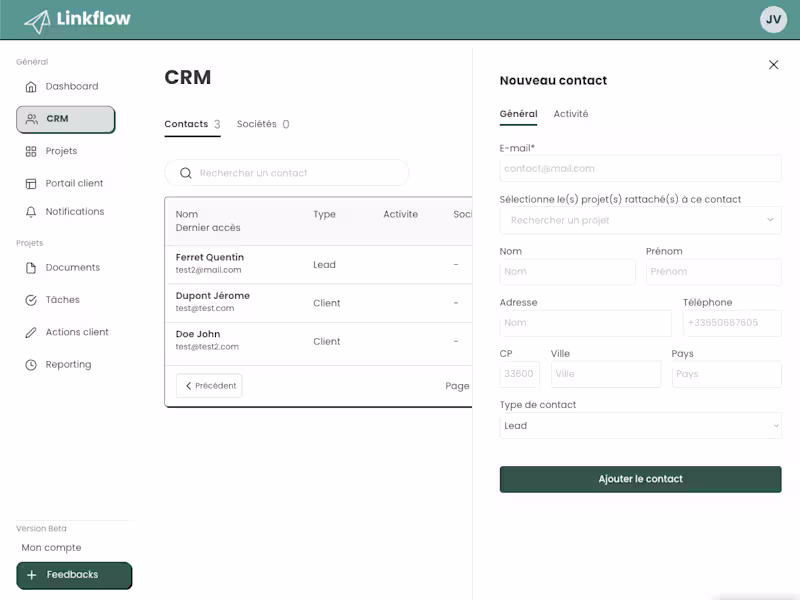The image size is (800, 600).
Task: Open Reporting via the clock icon
Action: [30, 364]
